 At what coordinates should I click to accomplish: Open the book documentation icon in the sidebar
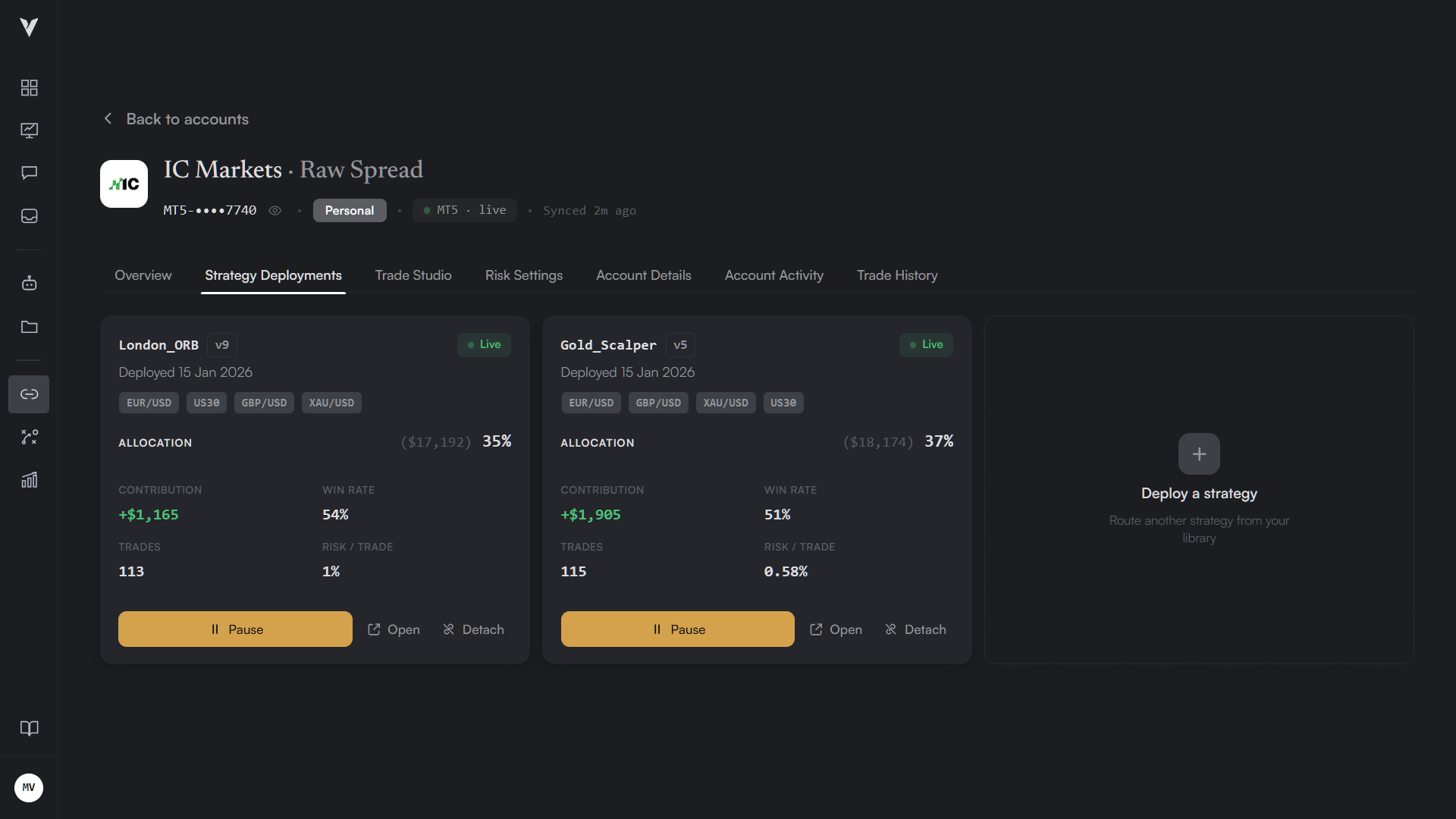point(29,728)
